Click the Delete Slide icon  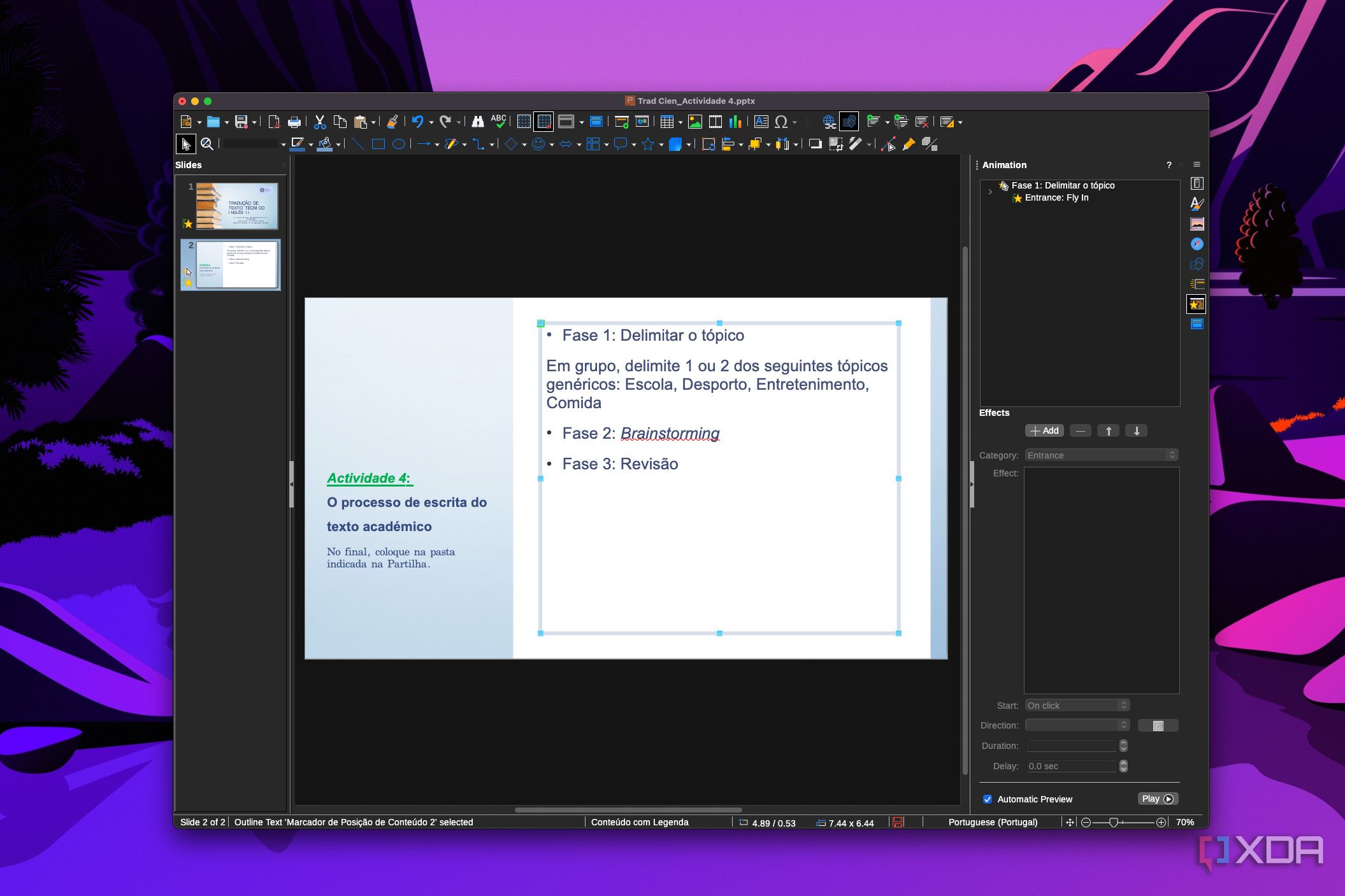921,122
